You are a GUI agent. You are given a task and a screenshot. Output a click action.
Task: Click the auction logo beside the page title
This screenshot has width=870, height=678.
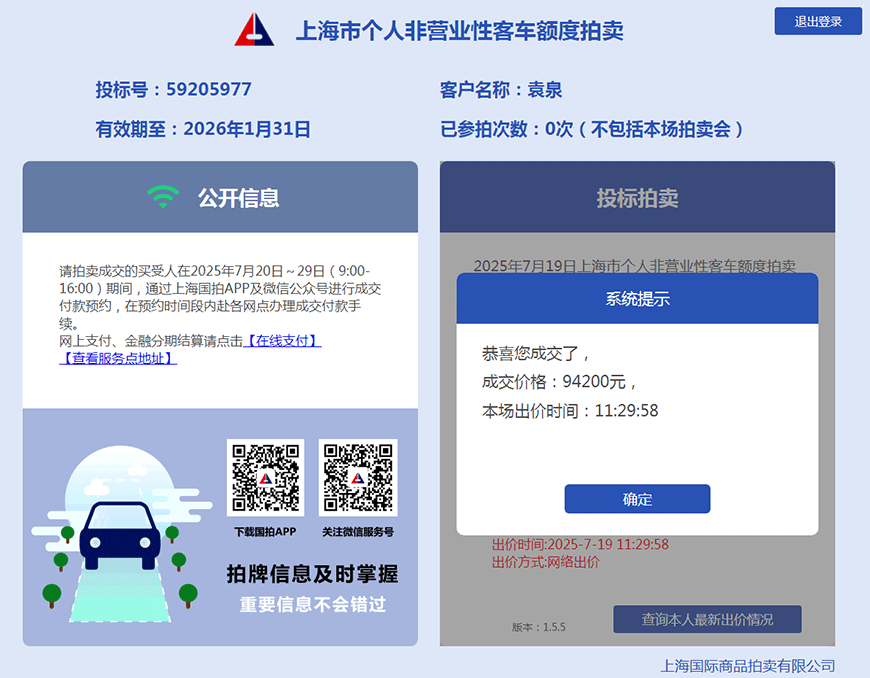tap(254, 30)
